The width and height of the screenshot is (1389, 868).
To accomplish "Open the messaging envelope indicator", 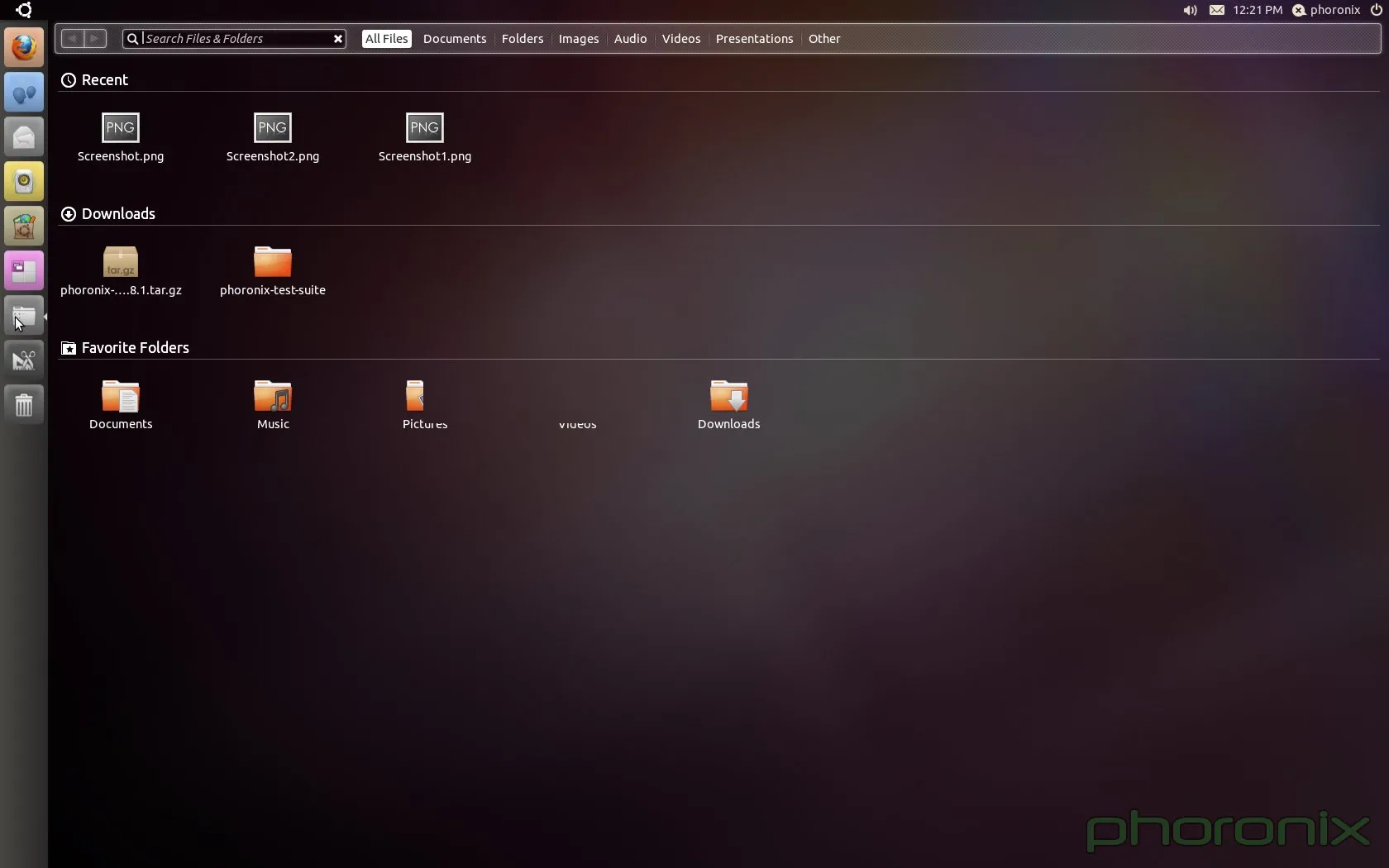I will tap(1217, 10).
